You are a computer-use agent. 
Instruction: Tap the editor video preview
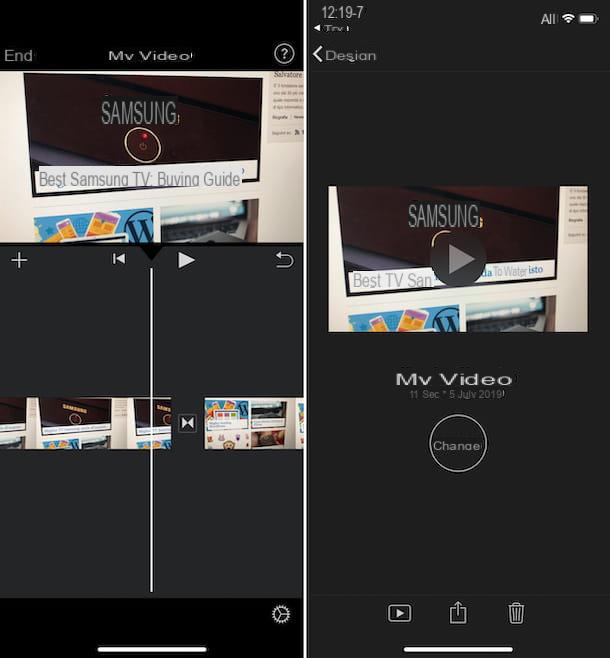point(151,157)
